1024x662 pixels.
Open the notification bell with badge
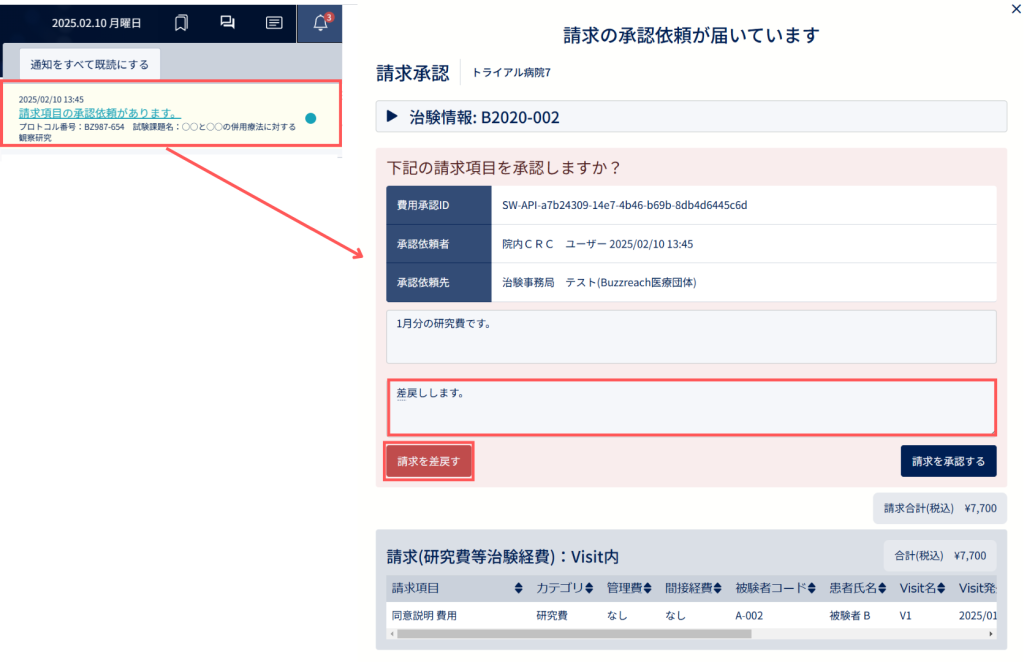[320, 23]
